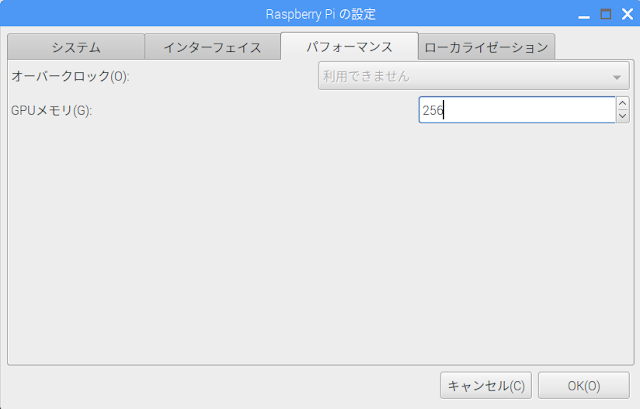Confirm settings with OK(O) button
The height and width of the screenshot is (409, 640).
click(584, 385)
